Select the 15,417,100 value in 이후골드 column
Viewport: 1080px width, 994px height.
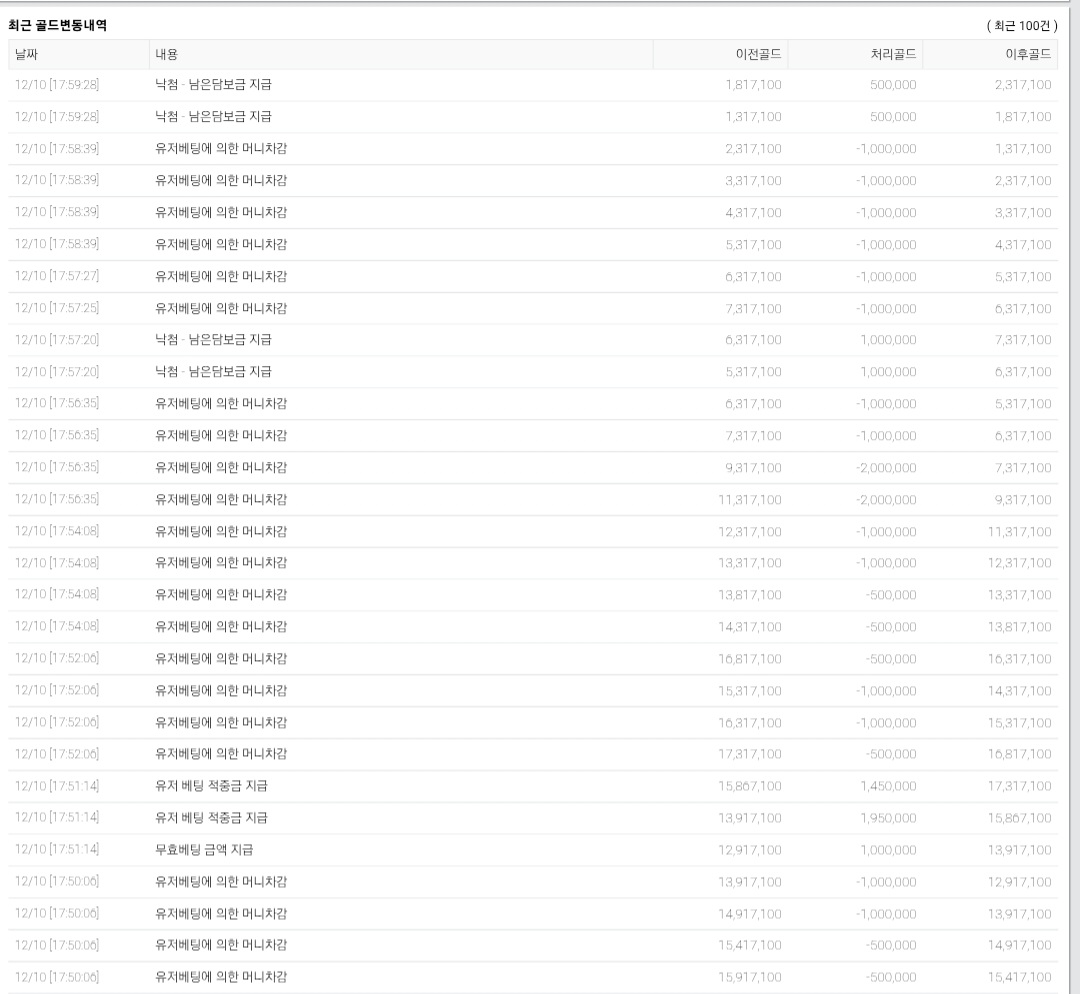coord(1020,977)
